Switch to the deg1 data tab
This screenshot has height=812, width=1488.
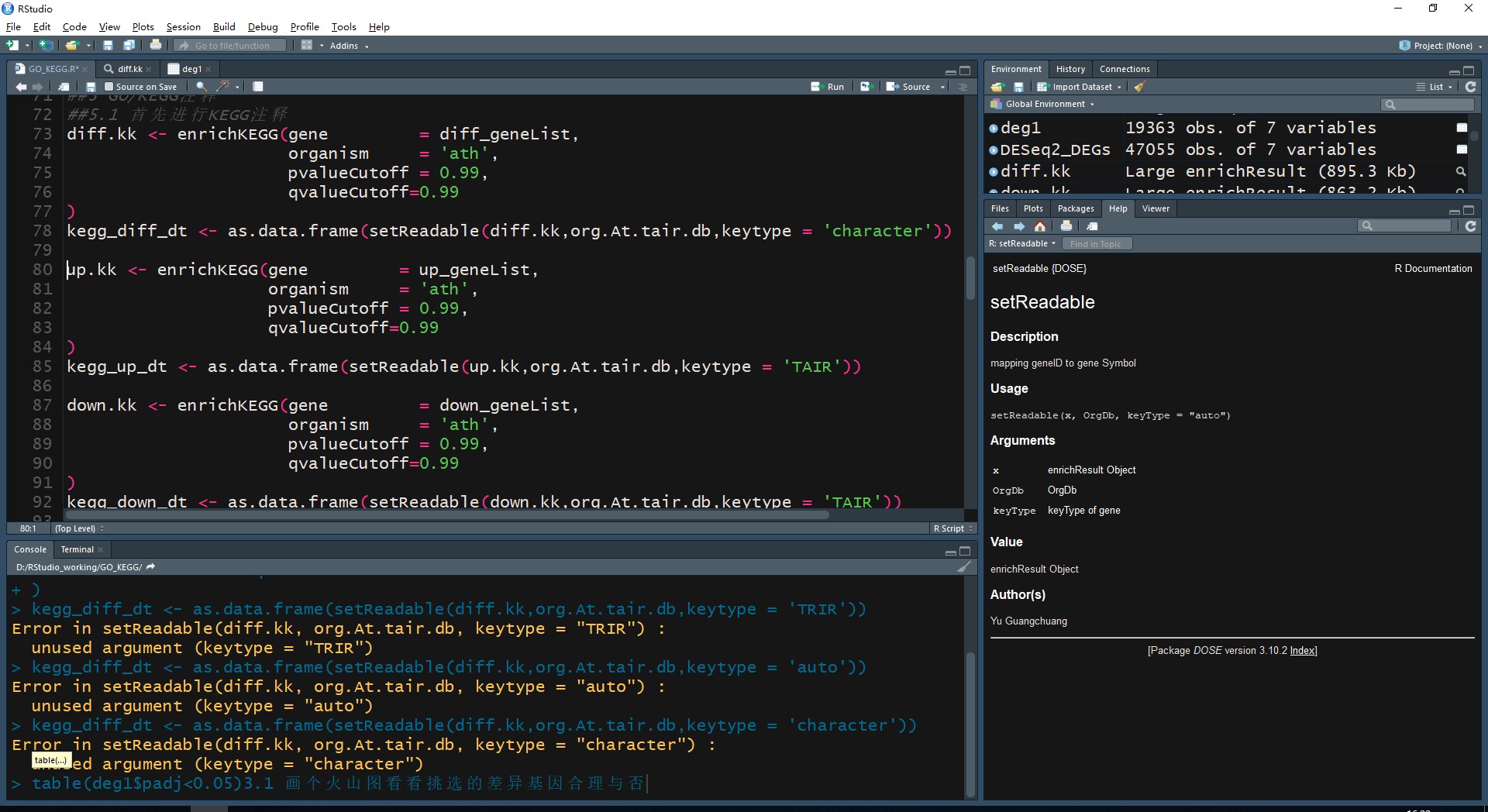(191, 69)
